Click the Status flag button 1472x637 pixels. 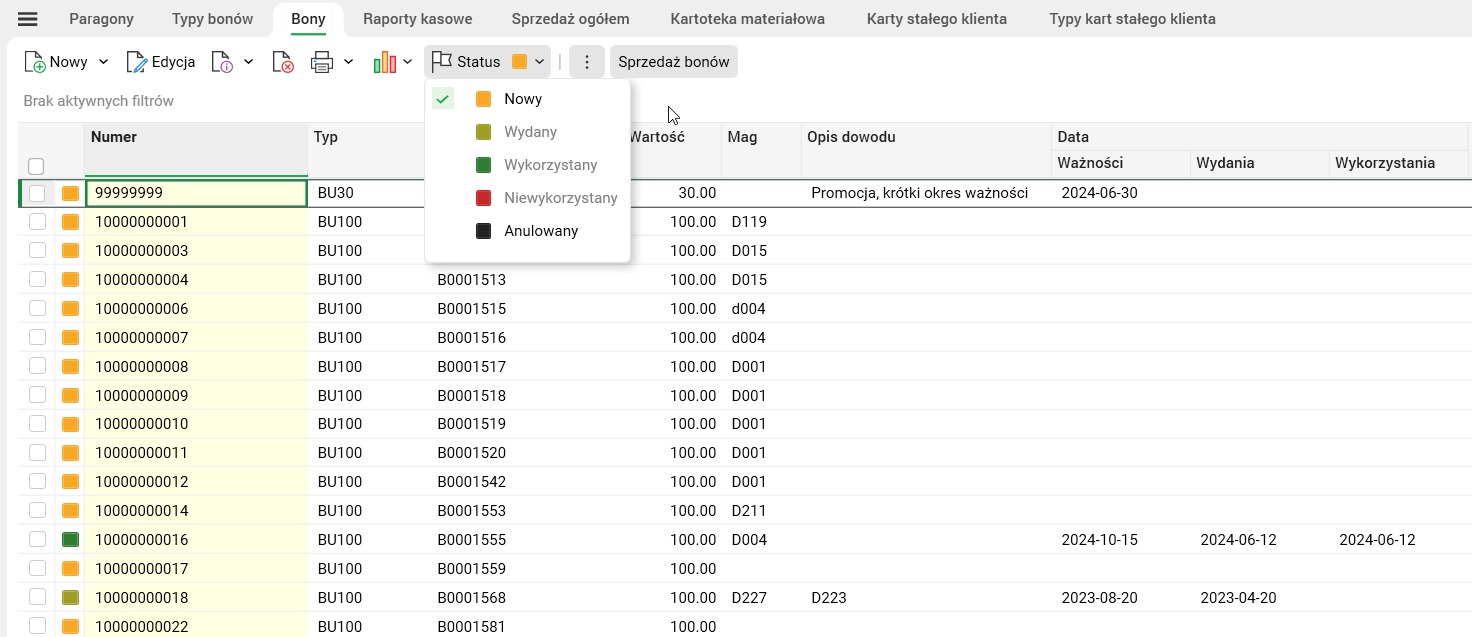click(x=466, y=62)
